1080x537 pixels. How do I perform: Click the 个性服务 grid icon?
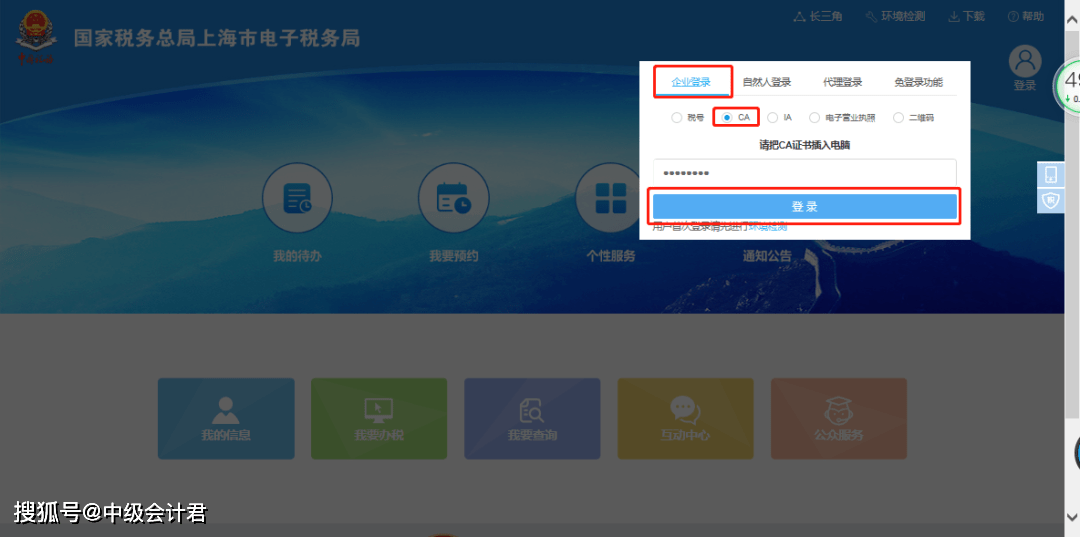(610, 199)
